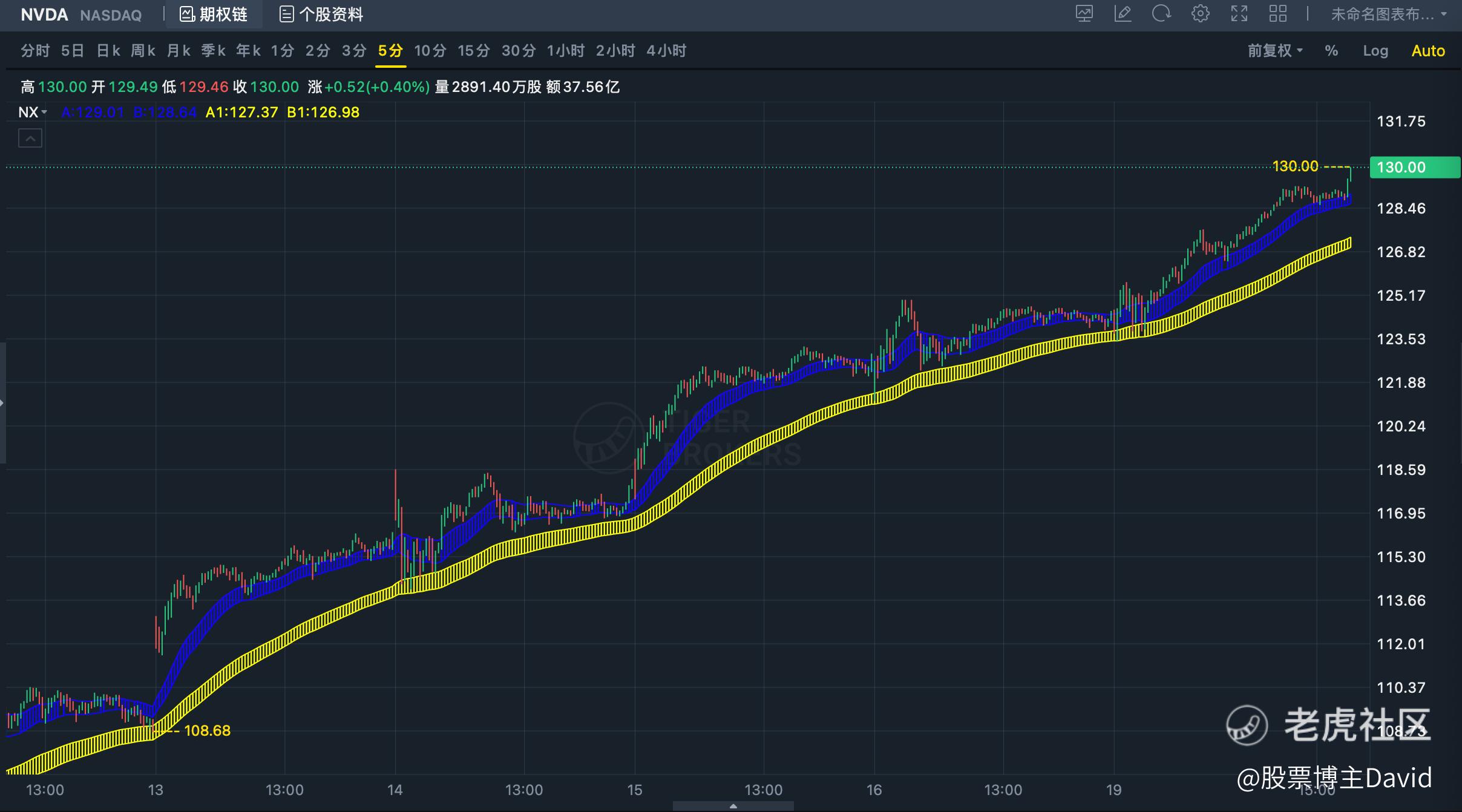1462x812 pixels.
Task: Toggle Log scale mode
Action: [x=1375, y=51]
